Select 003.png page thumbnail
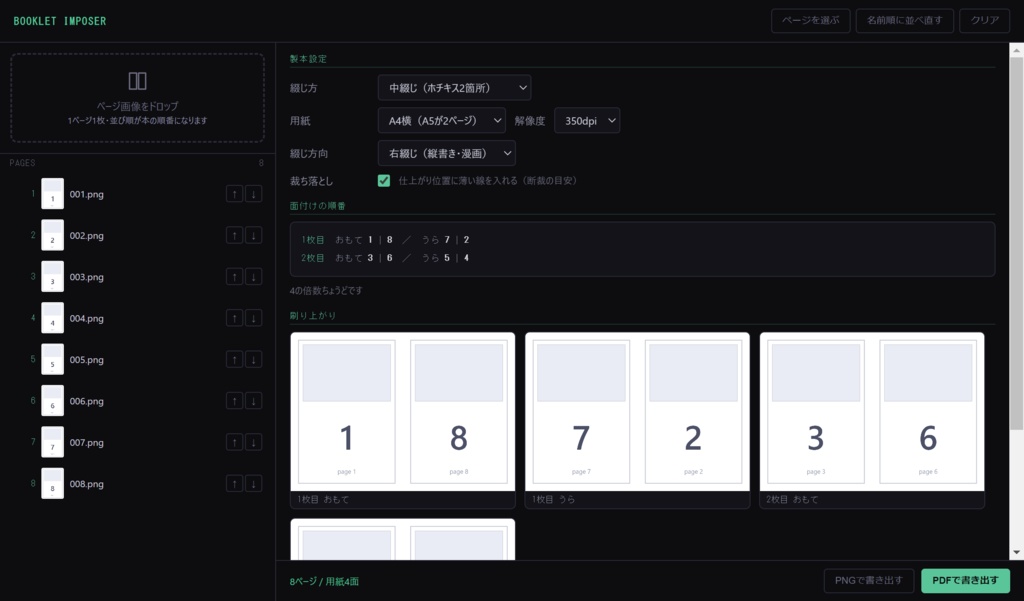Image resolution: width=1024 pixels, height=601 pixels. pyautogui.click(x=53, y=277)
